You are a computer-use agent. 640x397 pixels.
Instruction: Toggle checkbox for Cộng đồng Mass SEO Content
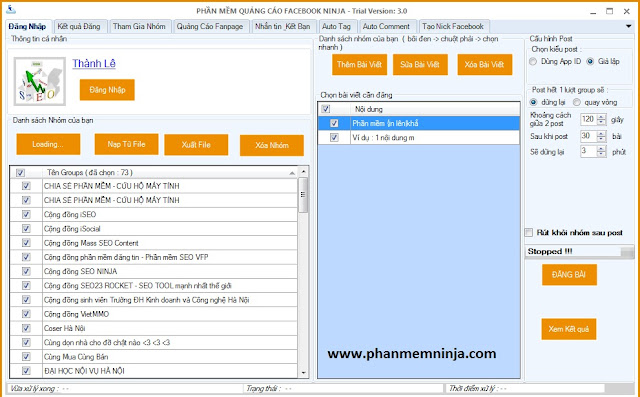(26, 243)
